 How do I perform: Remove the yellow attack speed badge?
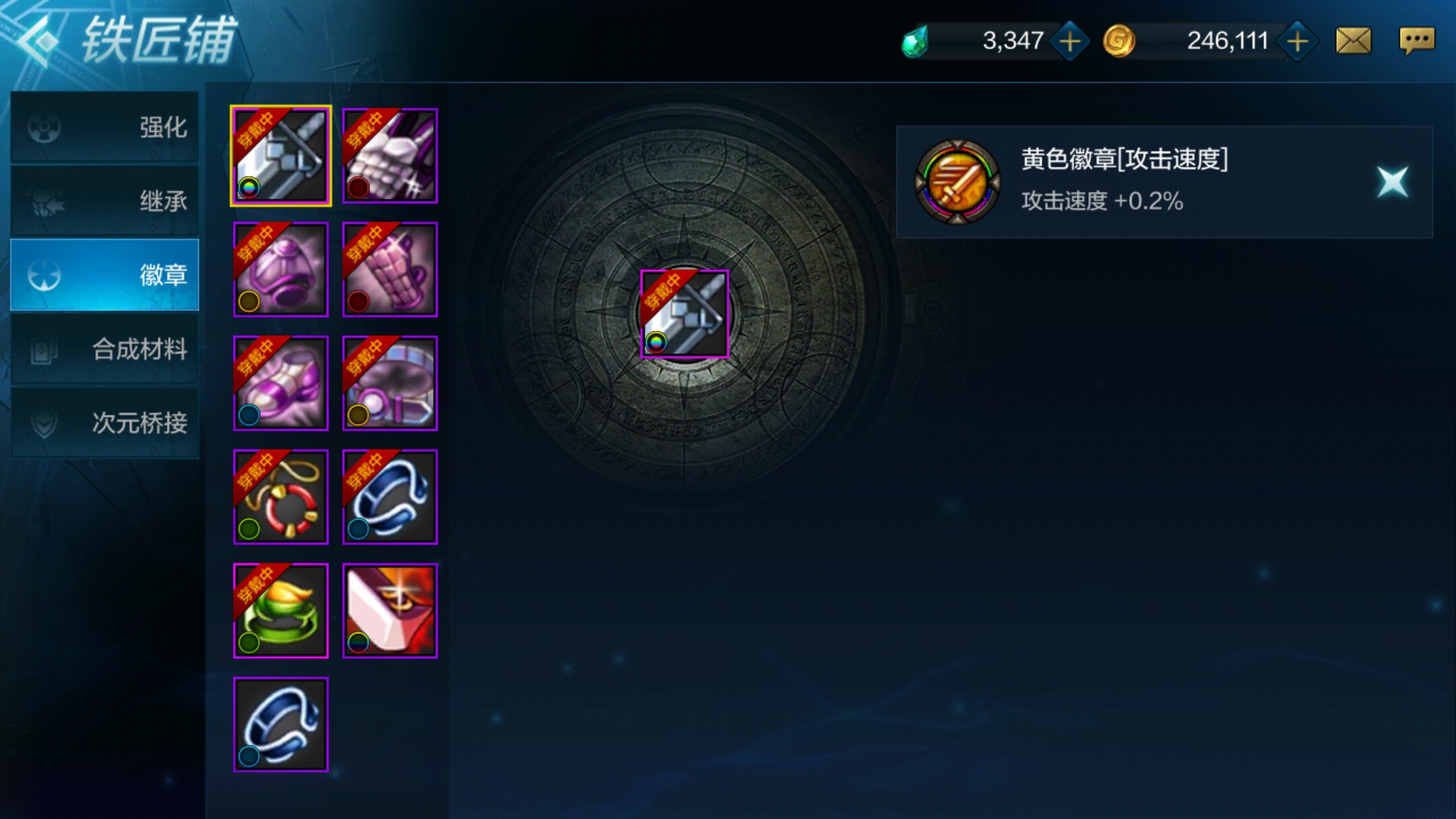[1392, 182]
